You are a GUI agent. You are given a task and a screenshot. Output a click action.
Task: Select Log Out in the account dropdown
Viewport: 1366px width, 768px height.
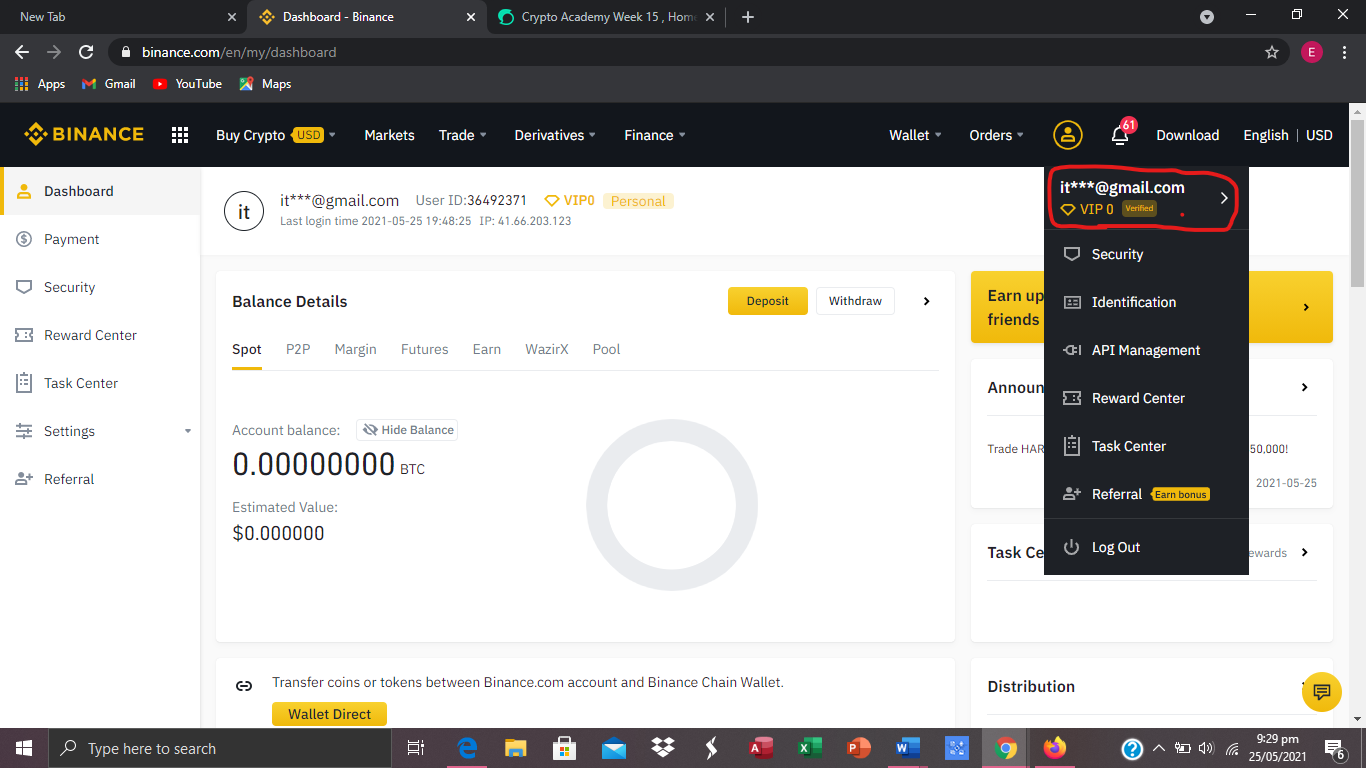1146,547
